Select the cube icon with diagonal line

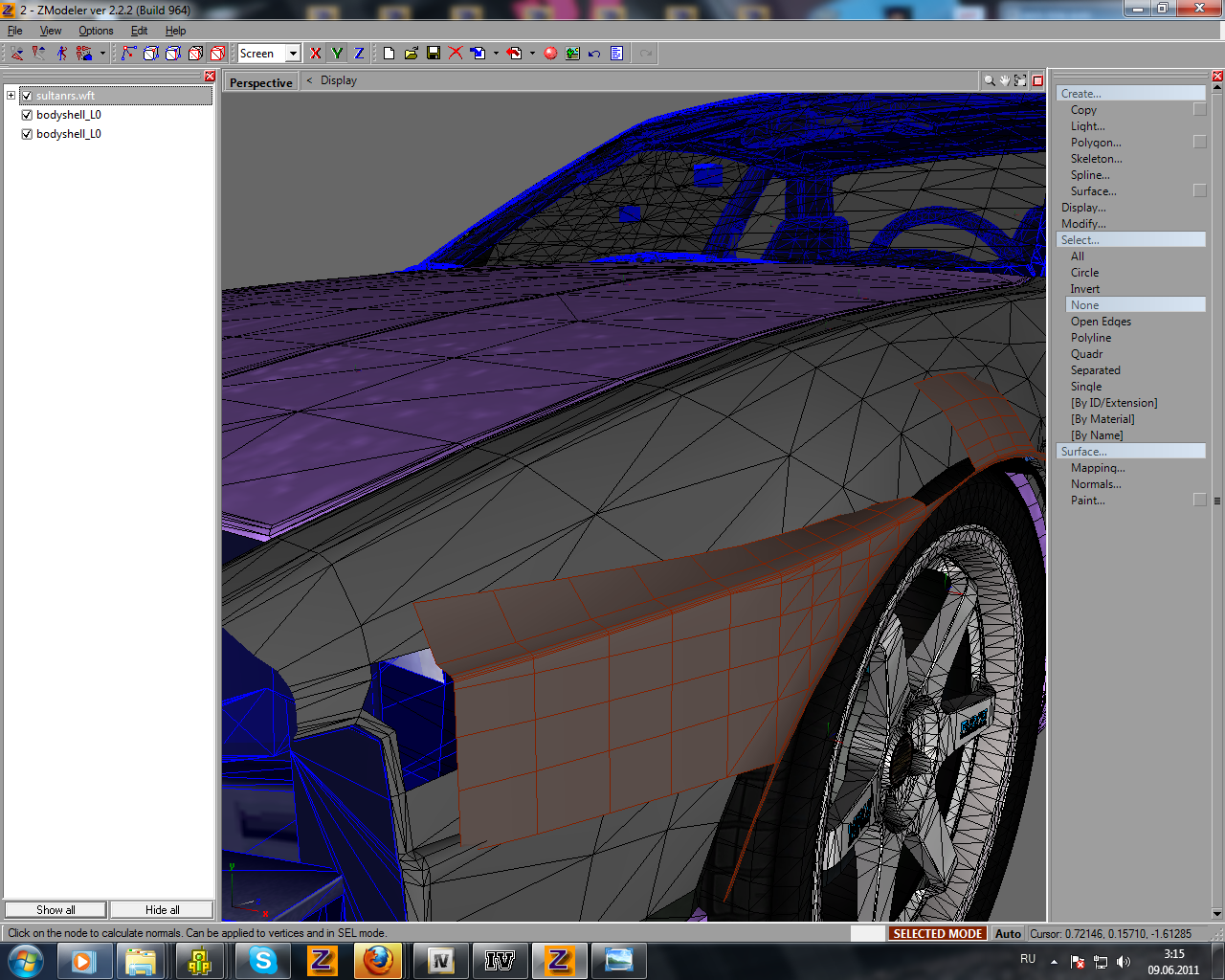[x=195, y=54]
